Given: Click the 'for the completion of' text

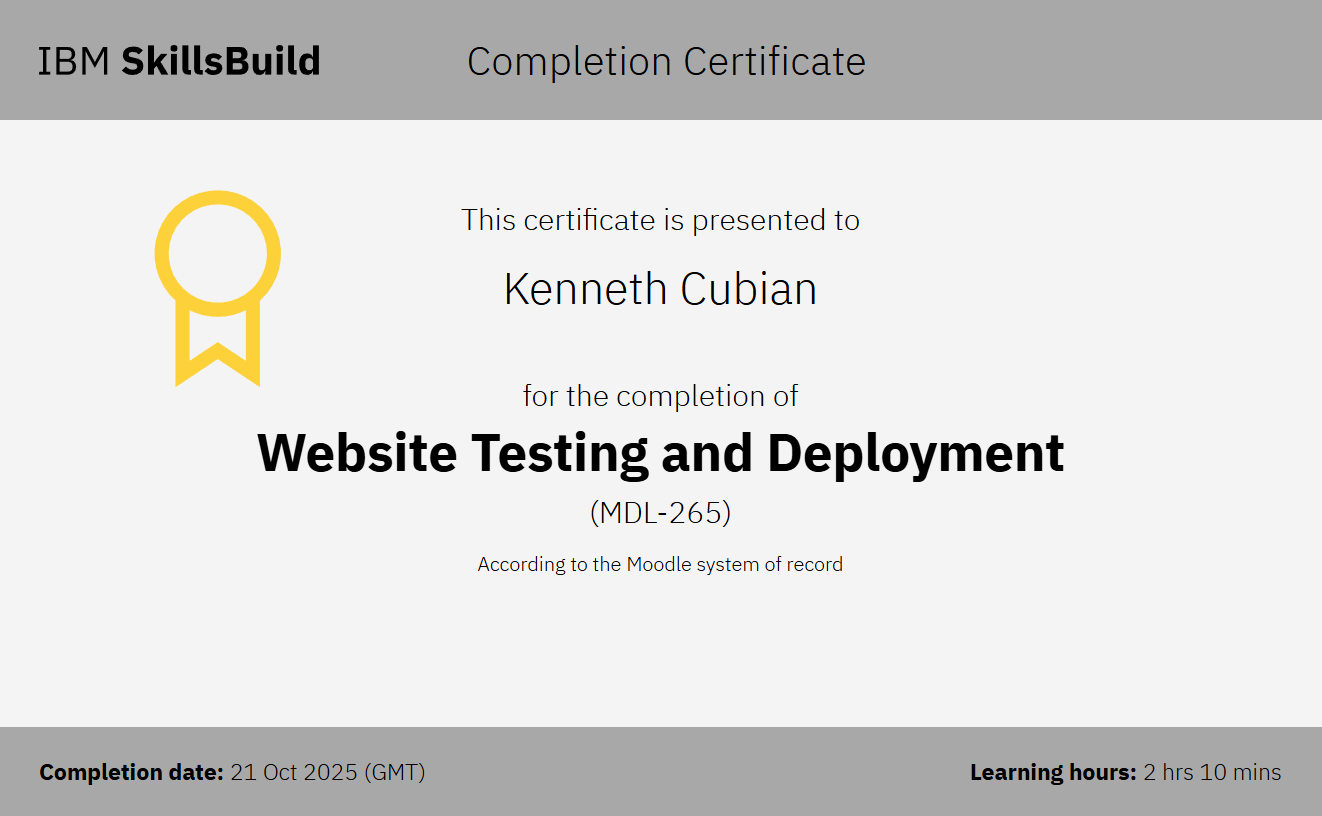Looking at the screenshot, I should 660,396.
